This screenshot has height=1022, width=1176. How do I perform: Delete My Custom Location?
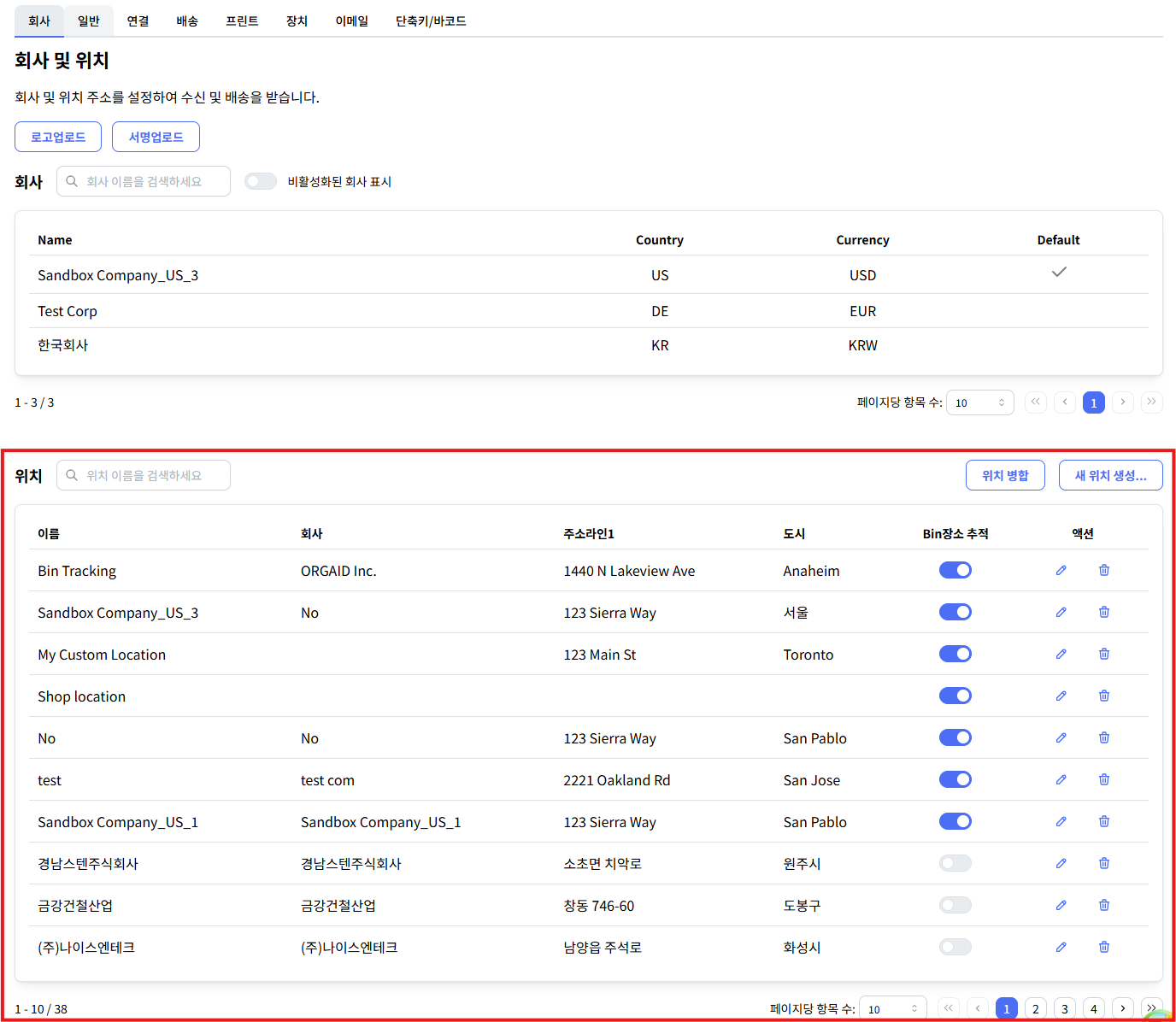click(1104, 654)
